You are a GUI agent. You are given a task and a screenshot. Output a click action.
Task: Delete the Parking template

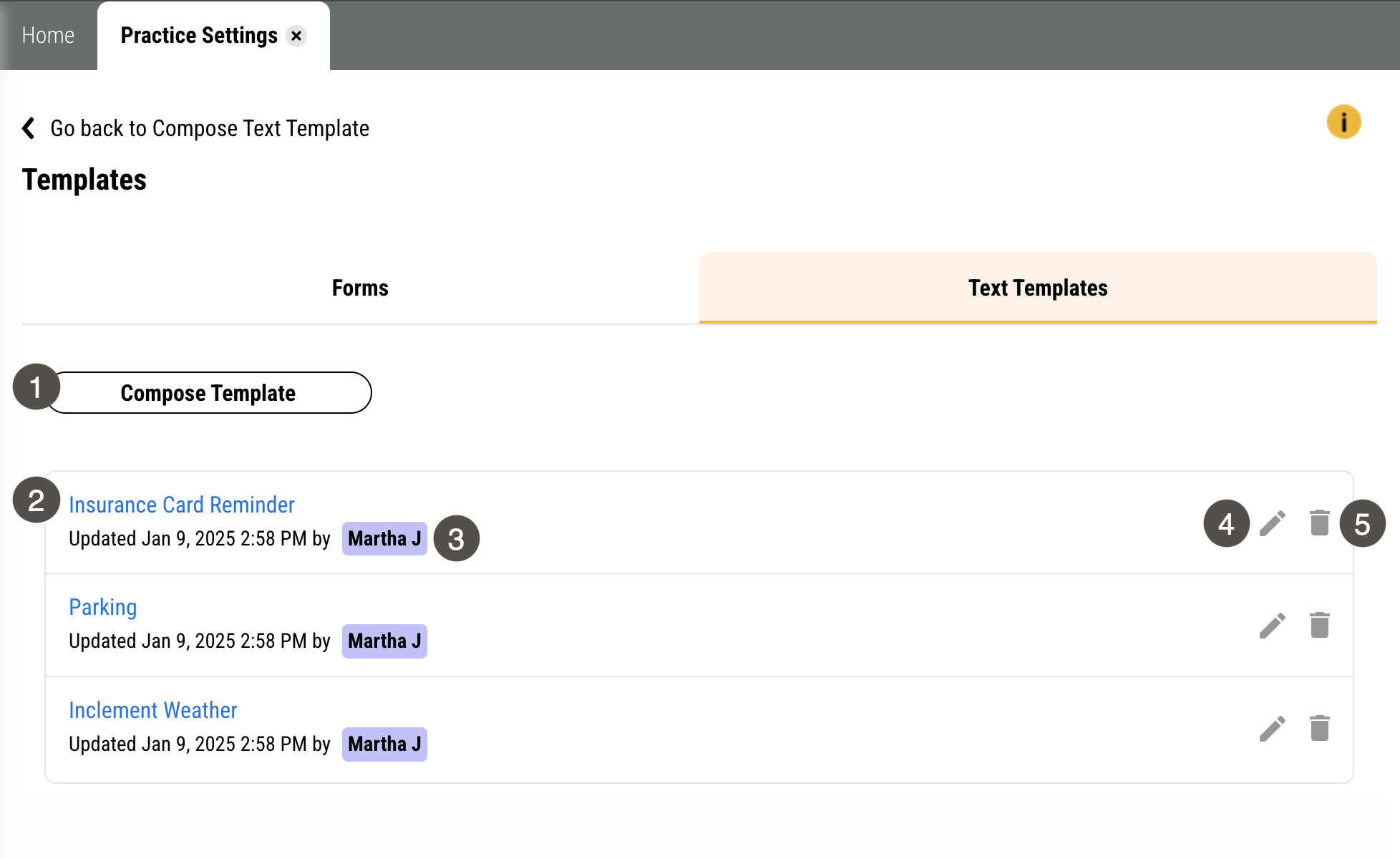[x=1319, y=625]
